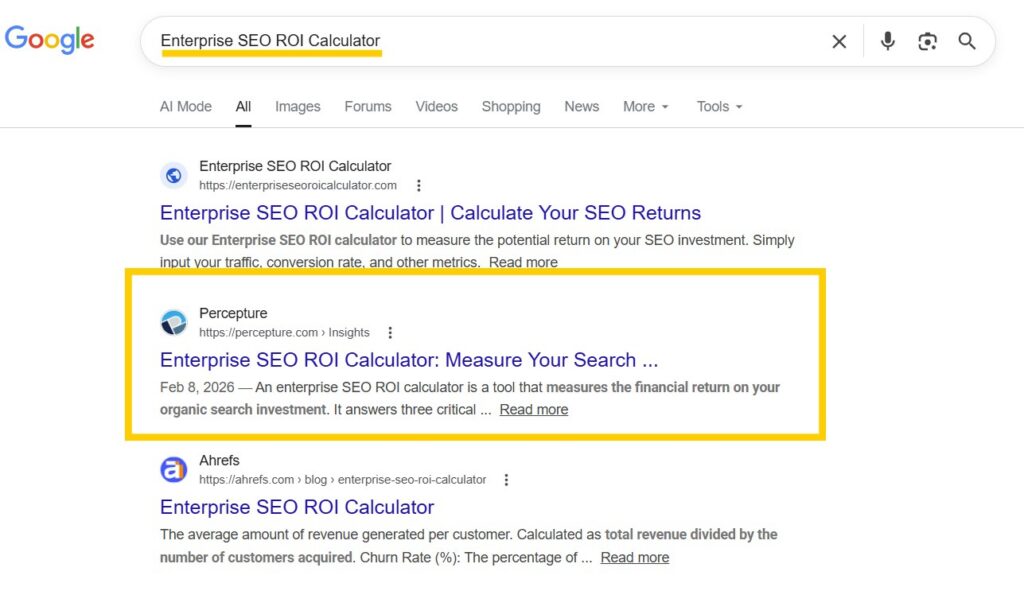Open Percepture's Enterprise SEO ROI Calculator link
This screenshot has width=1024, height=591.
[409, 360]
